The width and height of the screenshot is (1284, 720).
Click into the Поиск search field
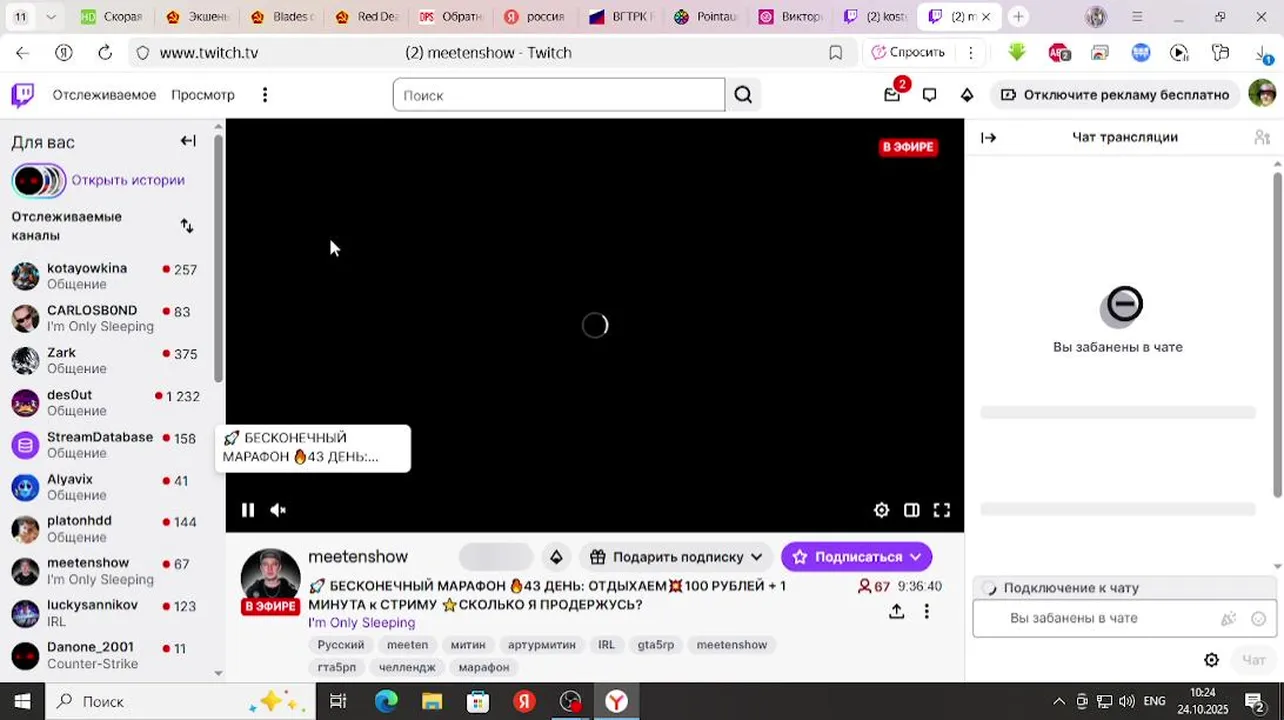(x=559, y=95)
